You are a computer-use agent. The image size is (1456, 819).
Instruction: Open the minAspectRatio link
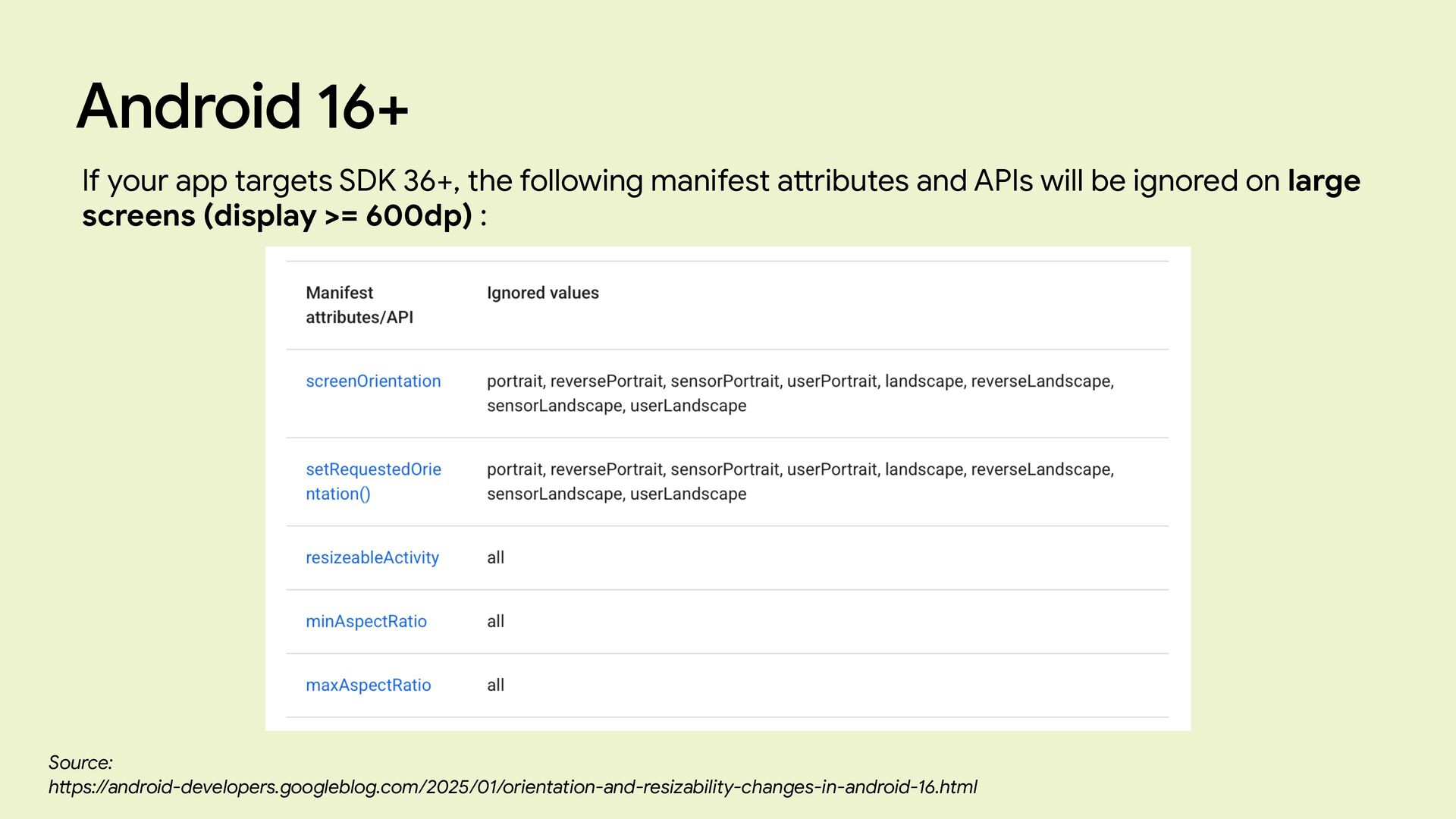click(366, 622)
